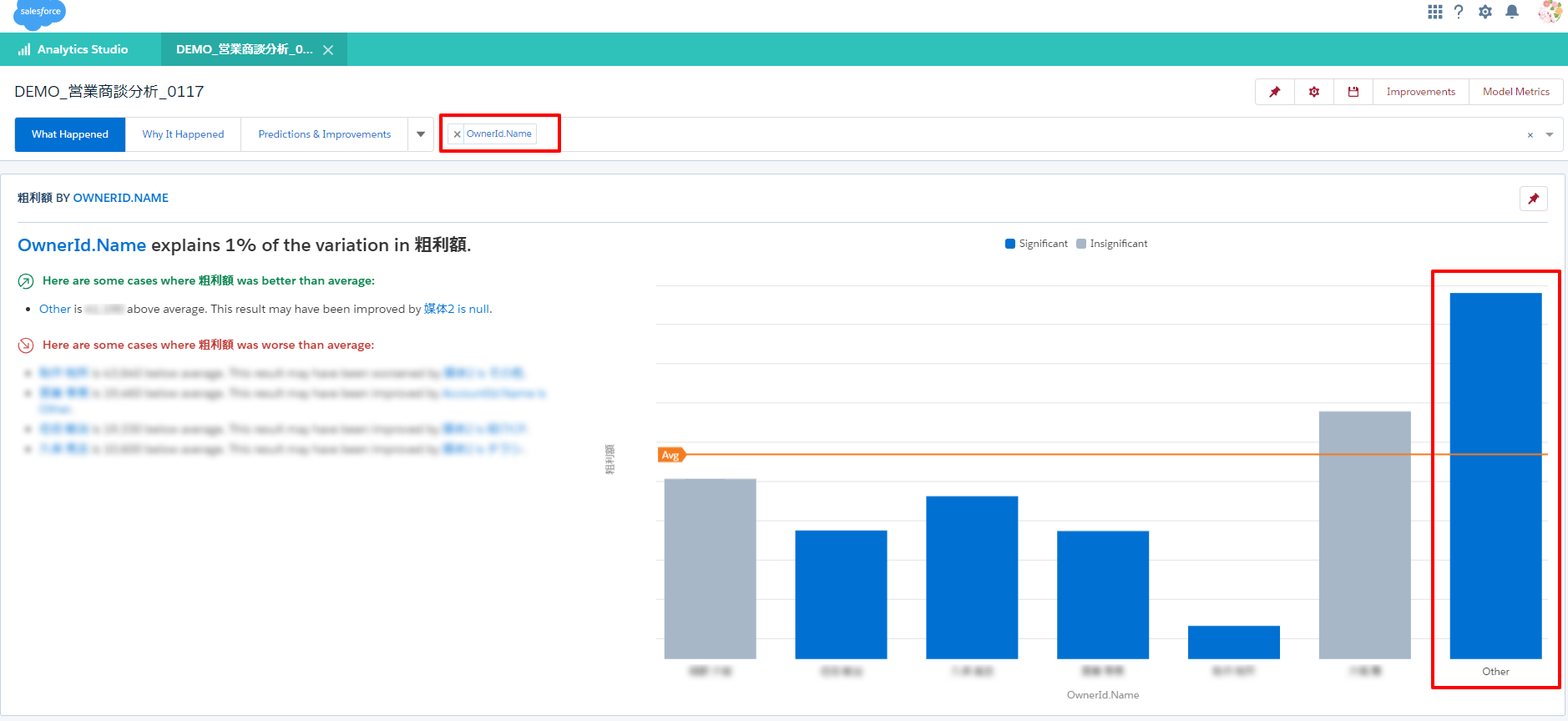Click the Model Metrics button
This screenshot has height=721, width=1568.
pyautogui.click(x=1515, y=92)
